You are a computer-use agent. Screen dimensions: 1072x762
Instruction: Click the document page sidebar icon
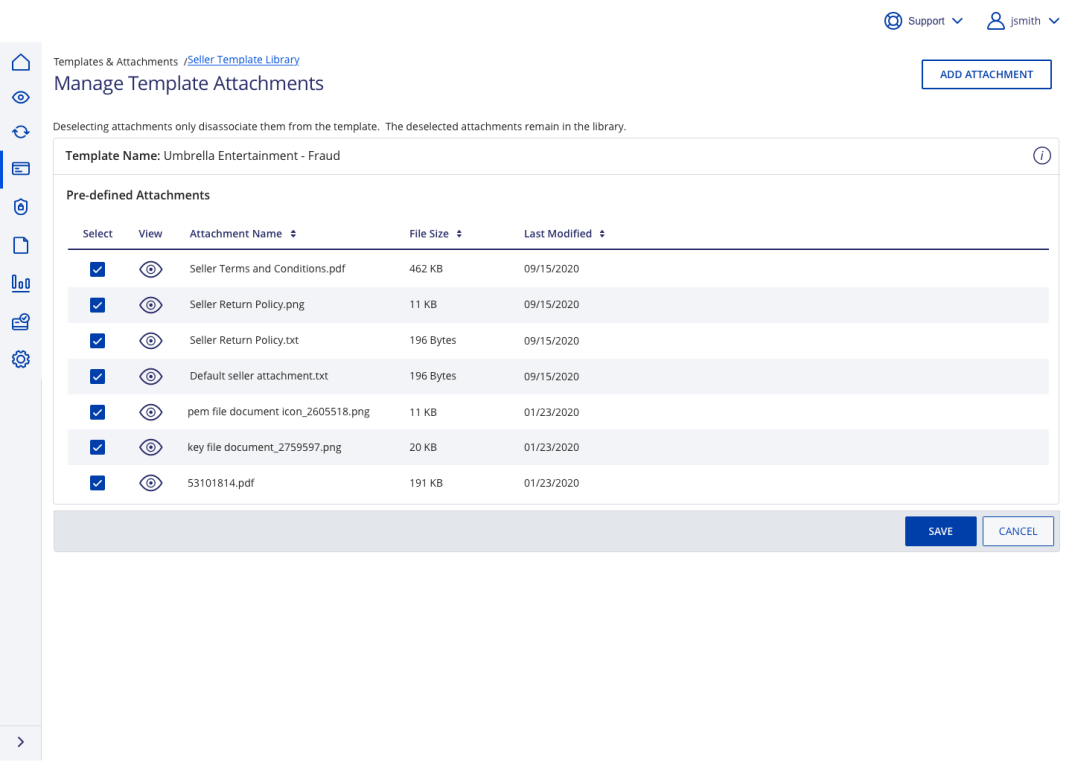coord(20,245)
